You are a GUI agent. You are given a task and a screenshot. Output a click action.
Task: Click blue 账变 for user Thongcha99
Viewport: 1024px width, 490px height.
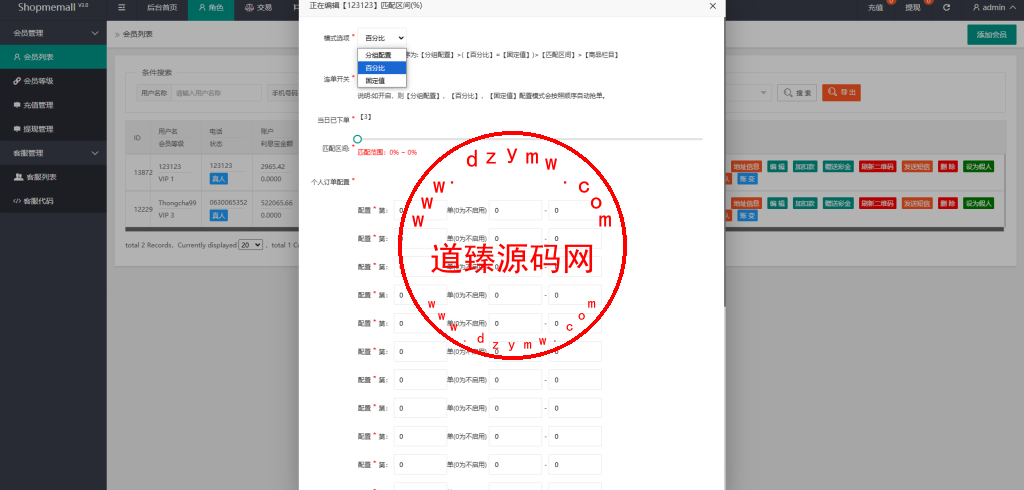tap(748, 216)
